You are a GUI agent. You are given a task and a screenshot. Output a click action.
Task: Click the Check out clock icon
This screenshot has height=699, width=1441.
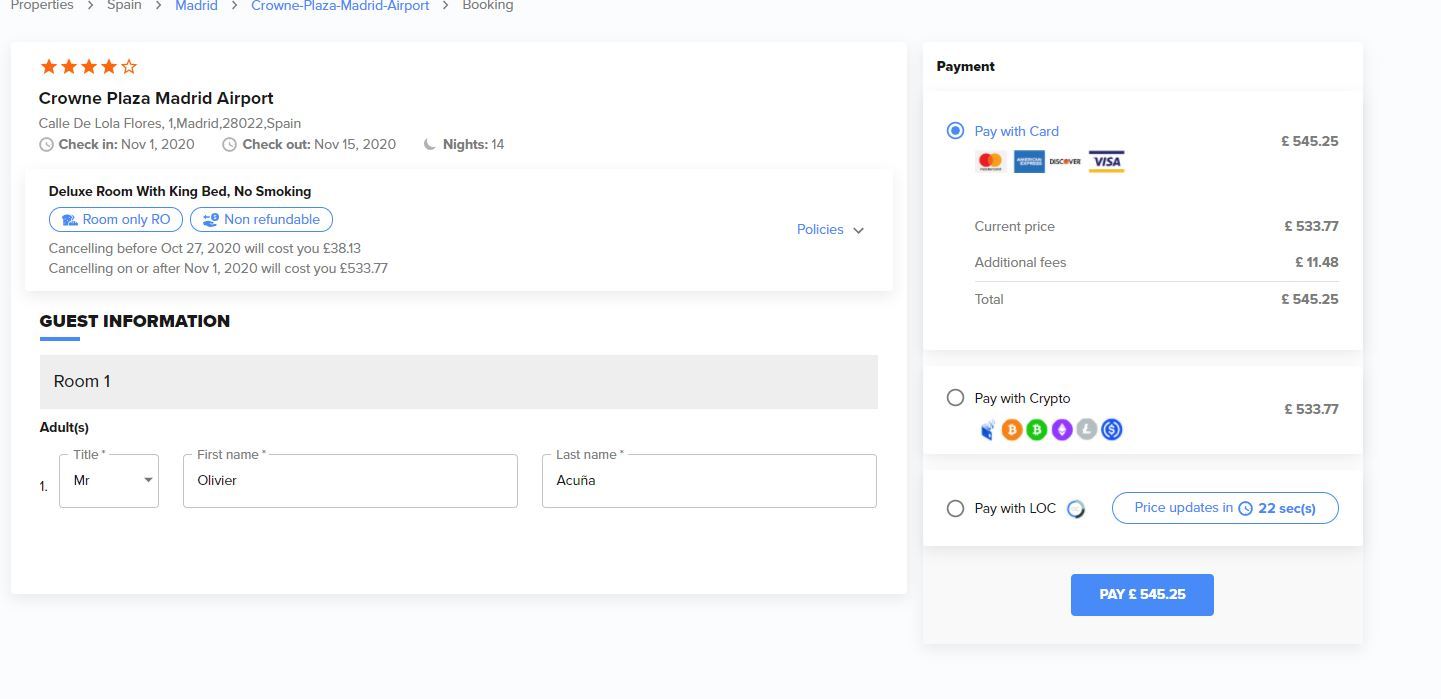click(x=230, y=145)
